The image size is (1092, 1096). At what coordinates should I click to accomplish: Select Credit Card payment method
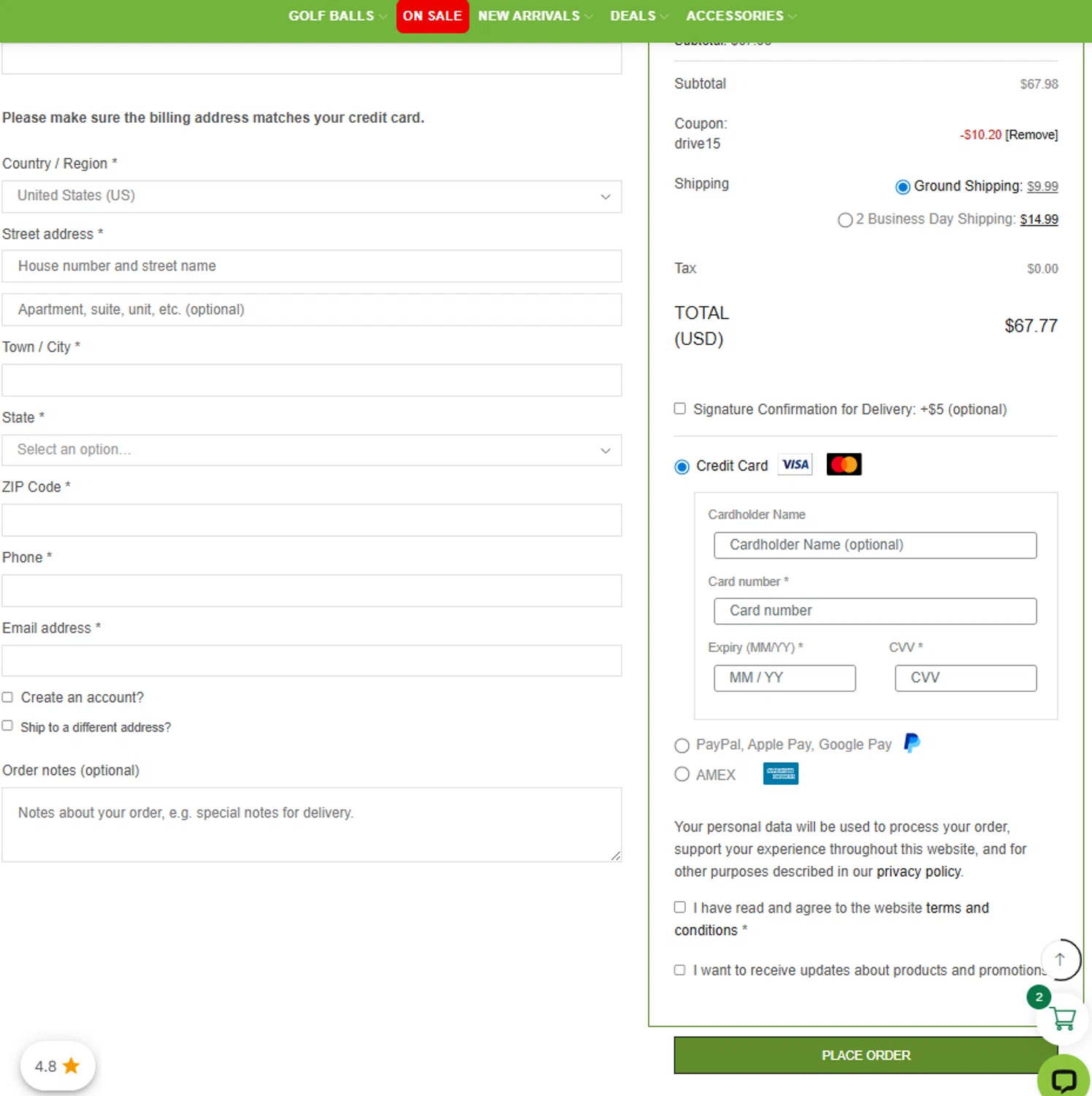681,467
